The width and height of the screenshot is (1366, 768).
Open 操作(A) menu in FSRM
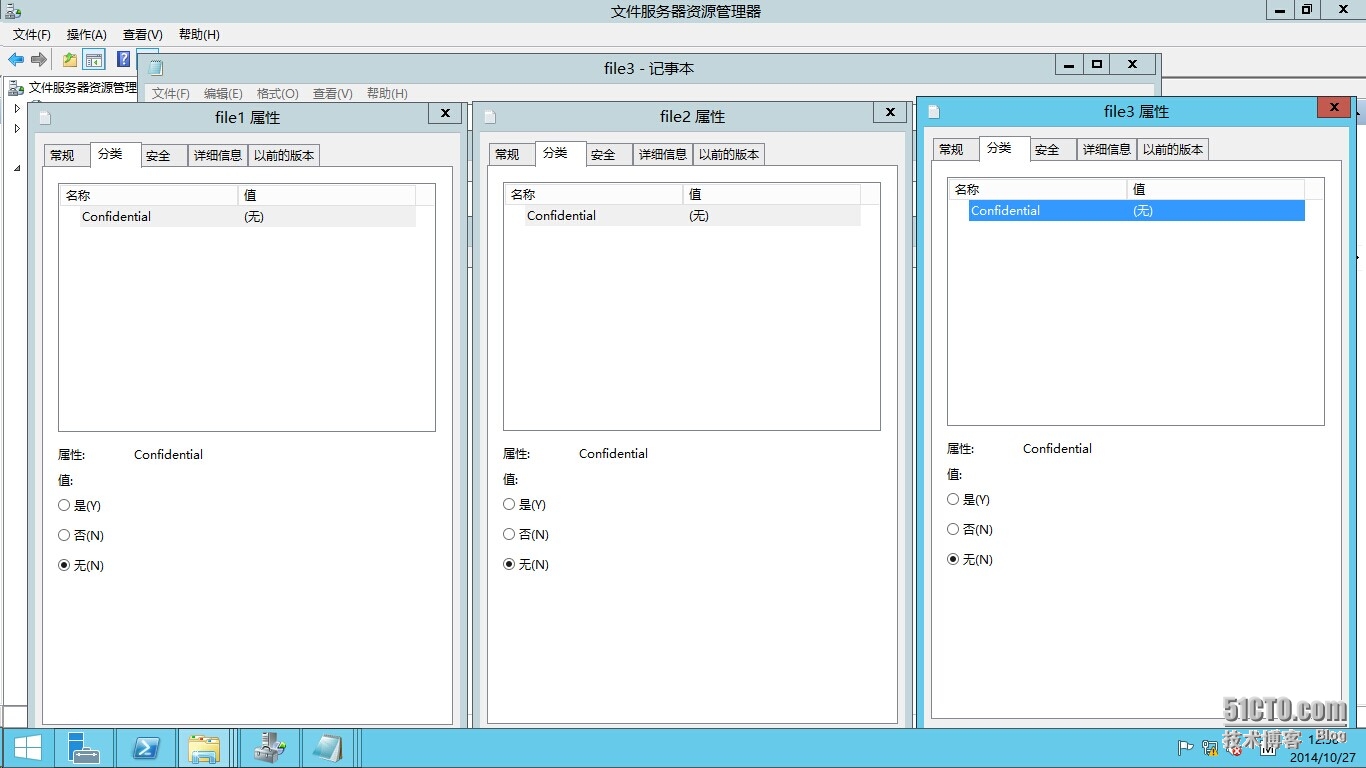87,35
